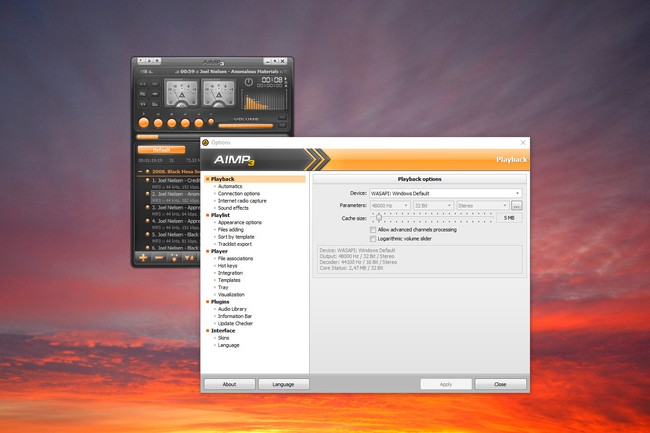Open Visualization settings page
Viewport: 650px width, 433px height.
231,295
